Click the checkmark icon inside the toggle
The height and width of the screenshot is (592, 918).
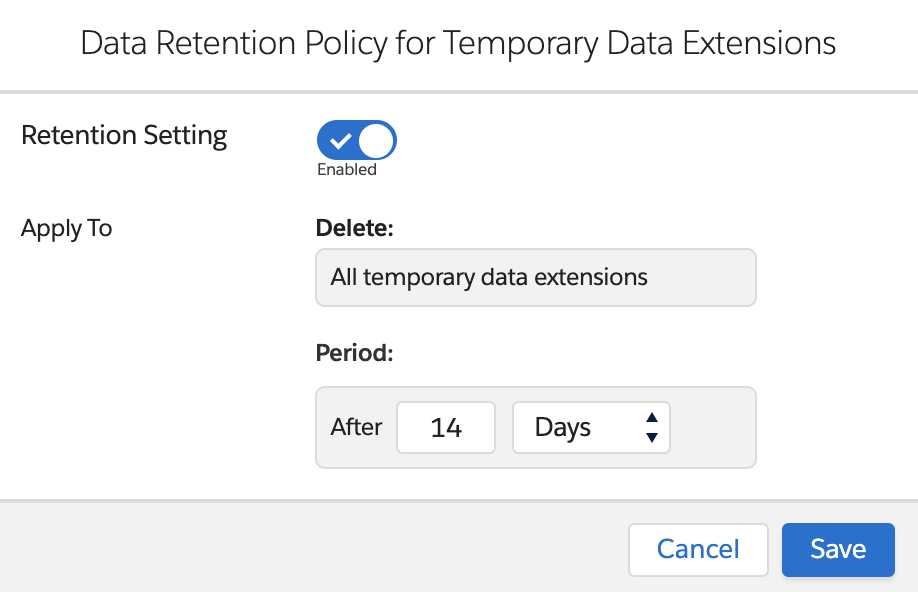click(x=340, y=141)
